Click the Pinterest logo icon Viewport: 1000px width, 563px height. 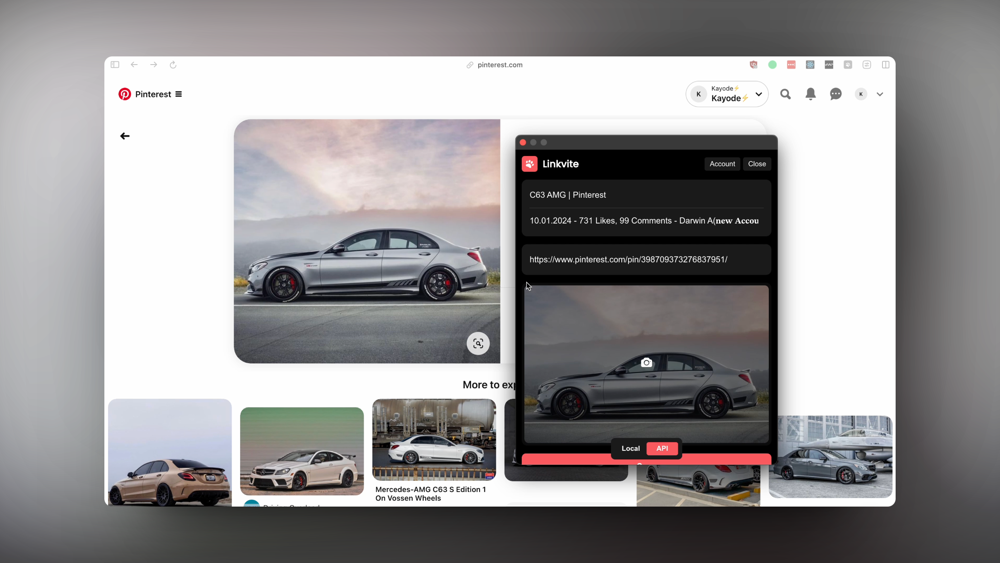pos(124,94)
